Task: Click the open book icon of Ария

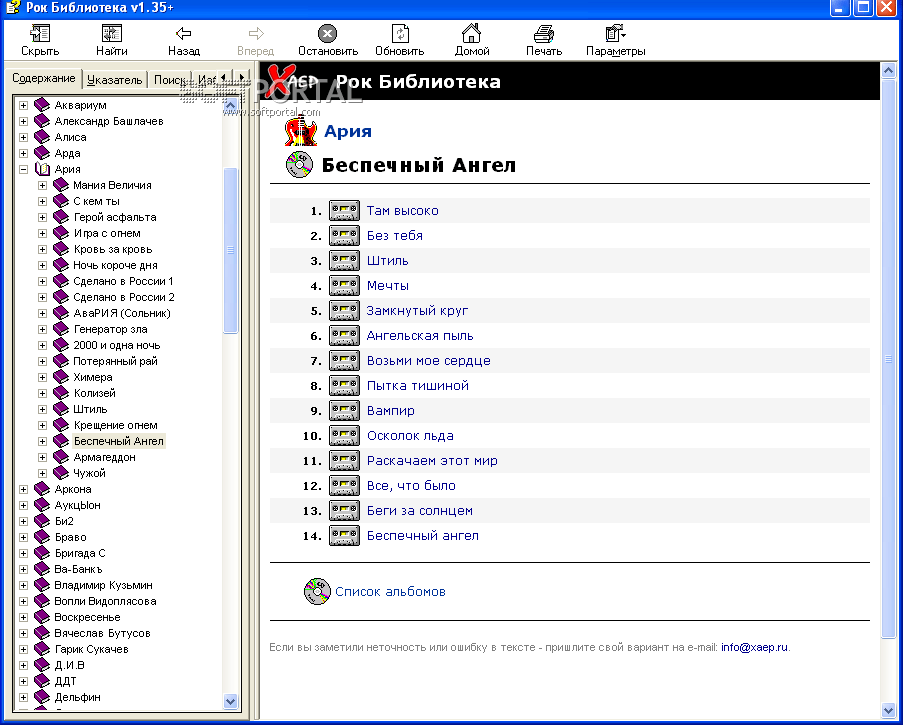Action: click(x=43, y=169)
